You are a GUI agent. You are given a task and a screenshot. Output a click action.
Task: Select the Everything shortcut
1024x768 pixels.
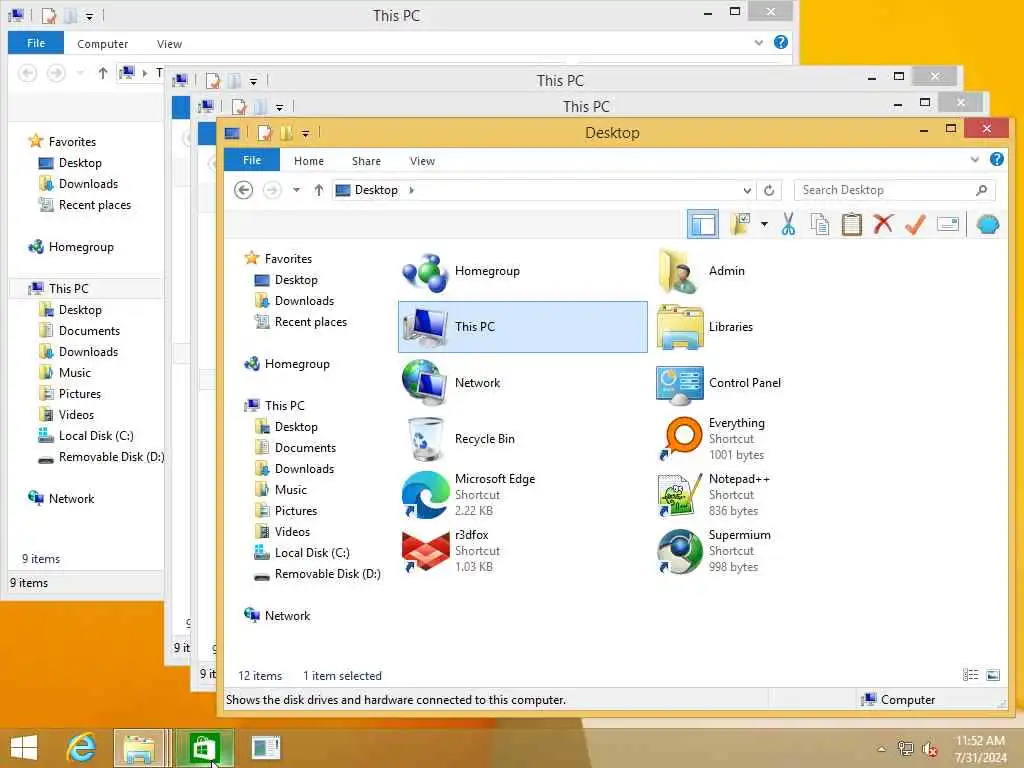[777, 439]
